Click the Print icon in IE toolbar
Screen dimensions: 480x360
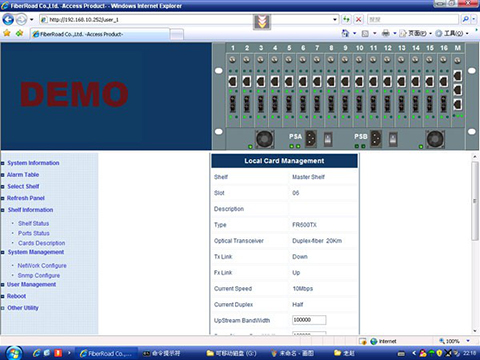point(386,33)
